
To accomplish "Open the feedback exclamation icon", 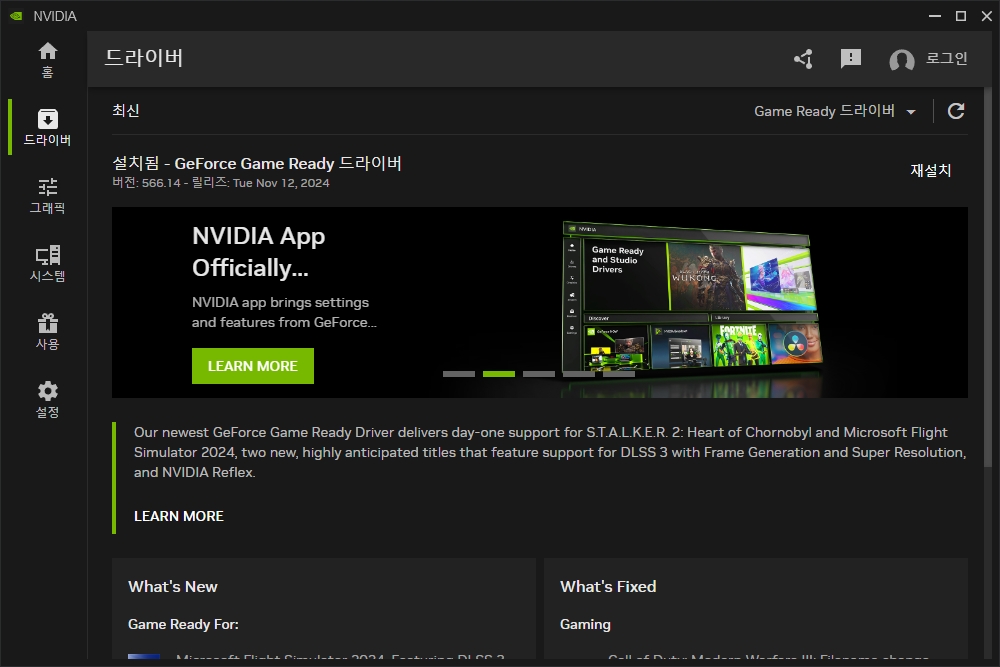I will pos(851,59).
